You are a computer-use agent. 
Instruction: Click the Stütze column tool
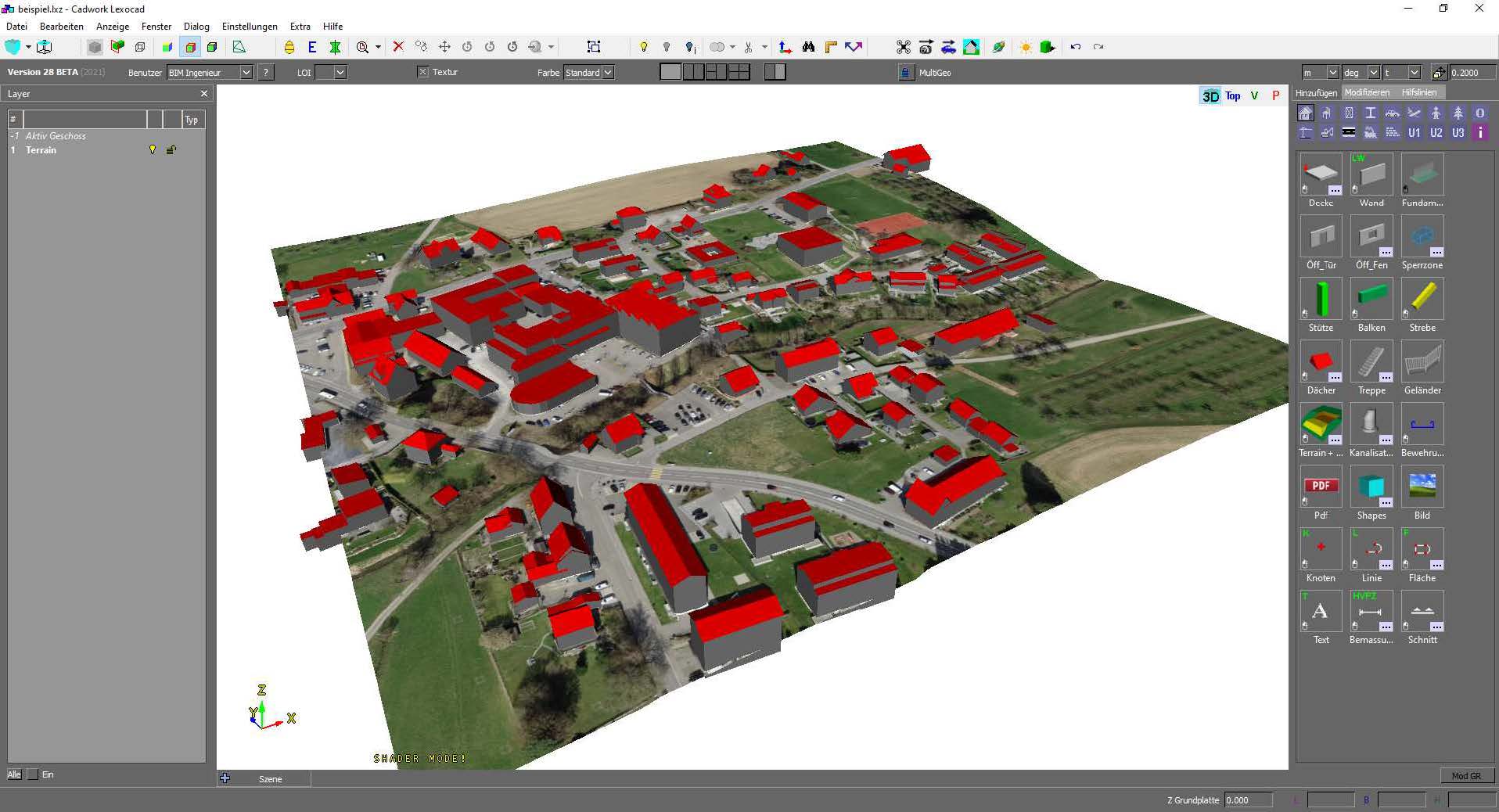1321,300
